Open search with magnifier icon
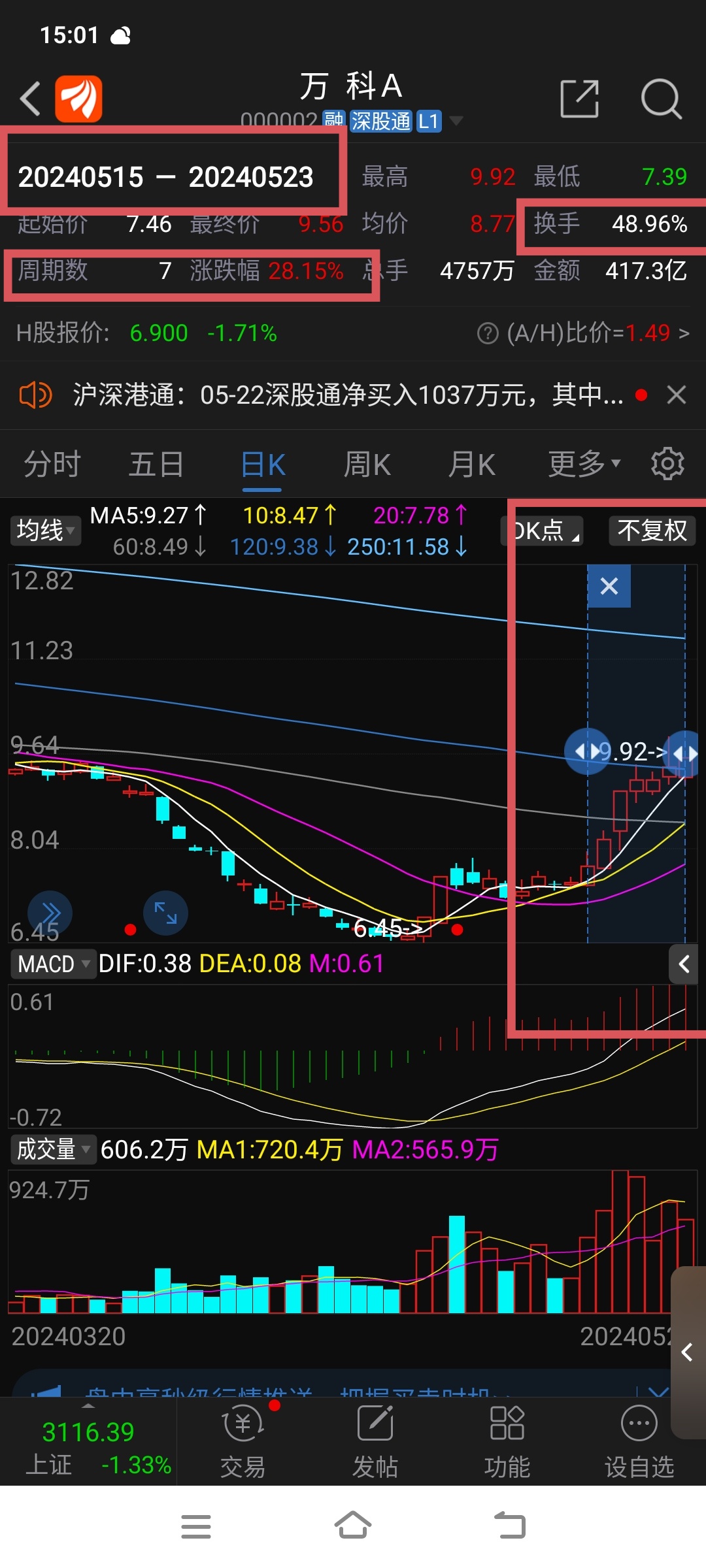This screenshot has height=1568, width=706. pos(662,99)
